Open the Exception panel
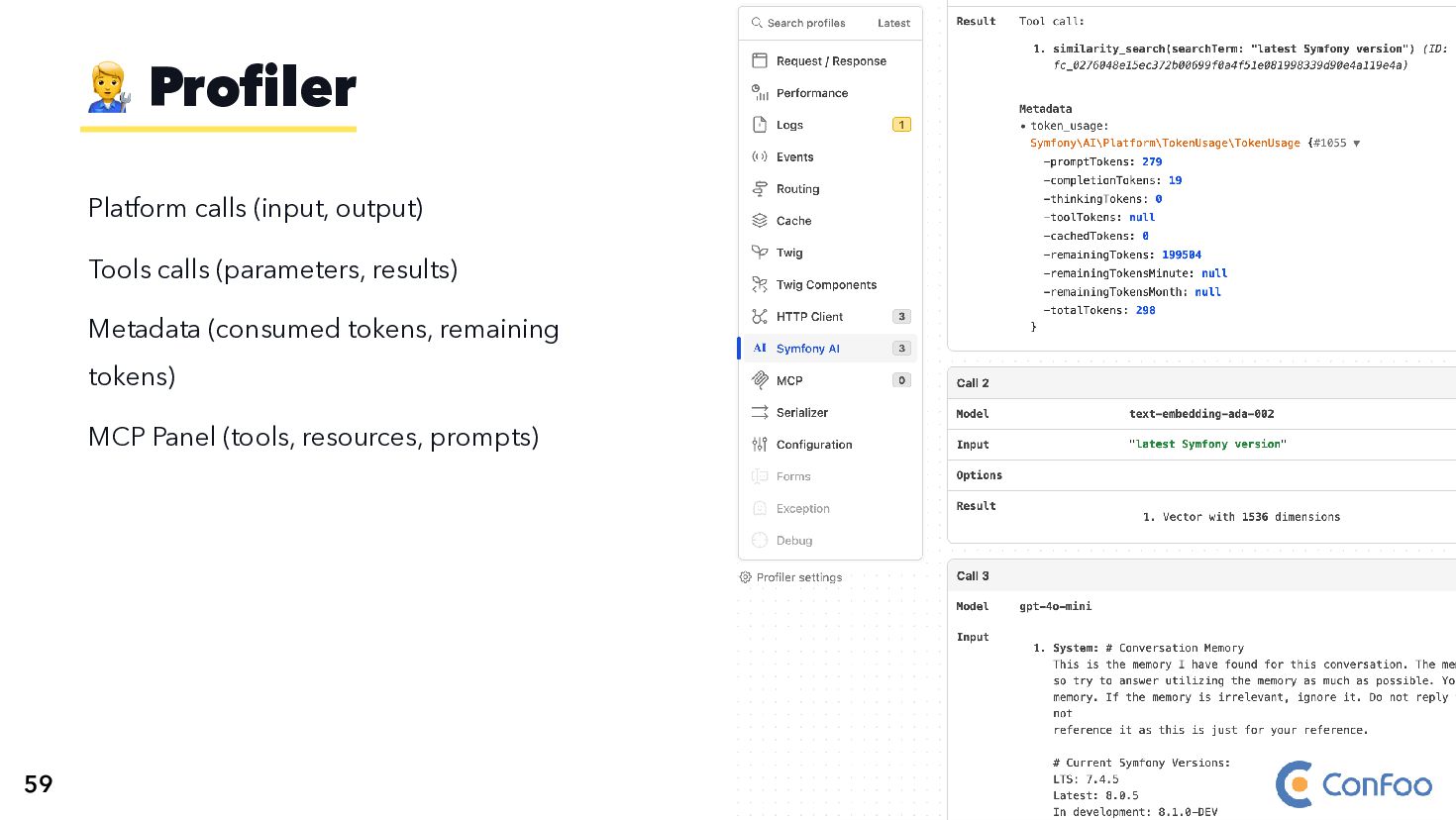 point(830,508)
